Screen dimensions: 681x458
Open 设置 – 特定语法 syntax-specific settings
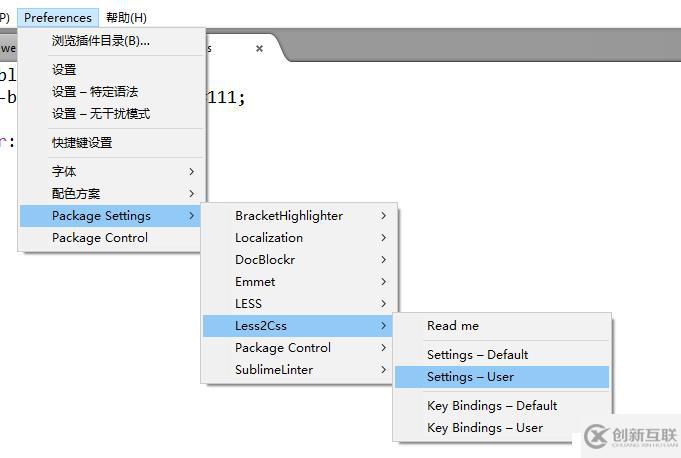[x=95, y=92]
